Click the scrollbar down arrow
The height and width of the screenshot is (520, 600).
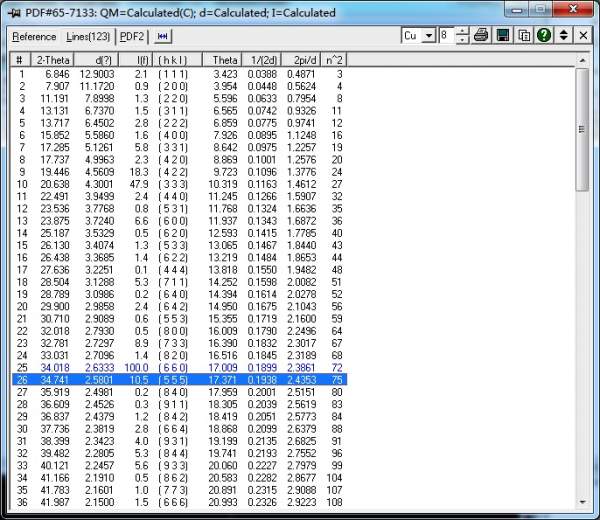(x=582, y=502)
